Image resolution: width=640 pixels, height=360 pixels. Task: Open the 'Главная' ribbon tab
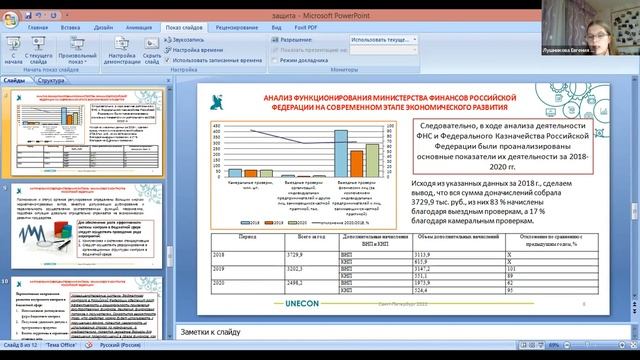pos(38,28)
